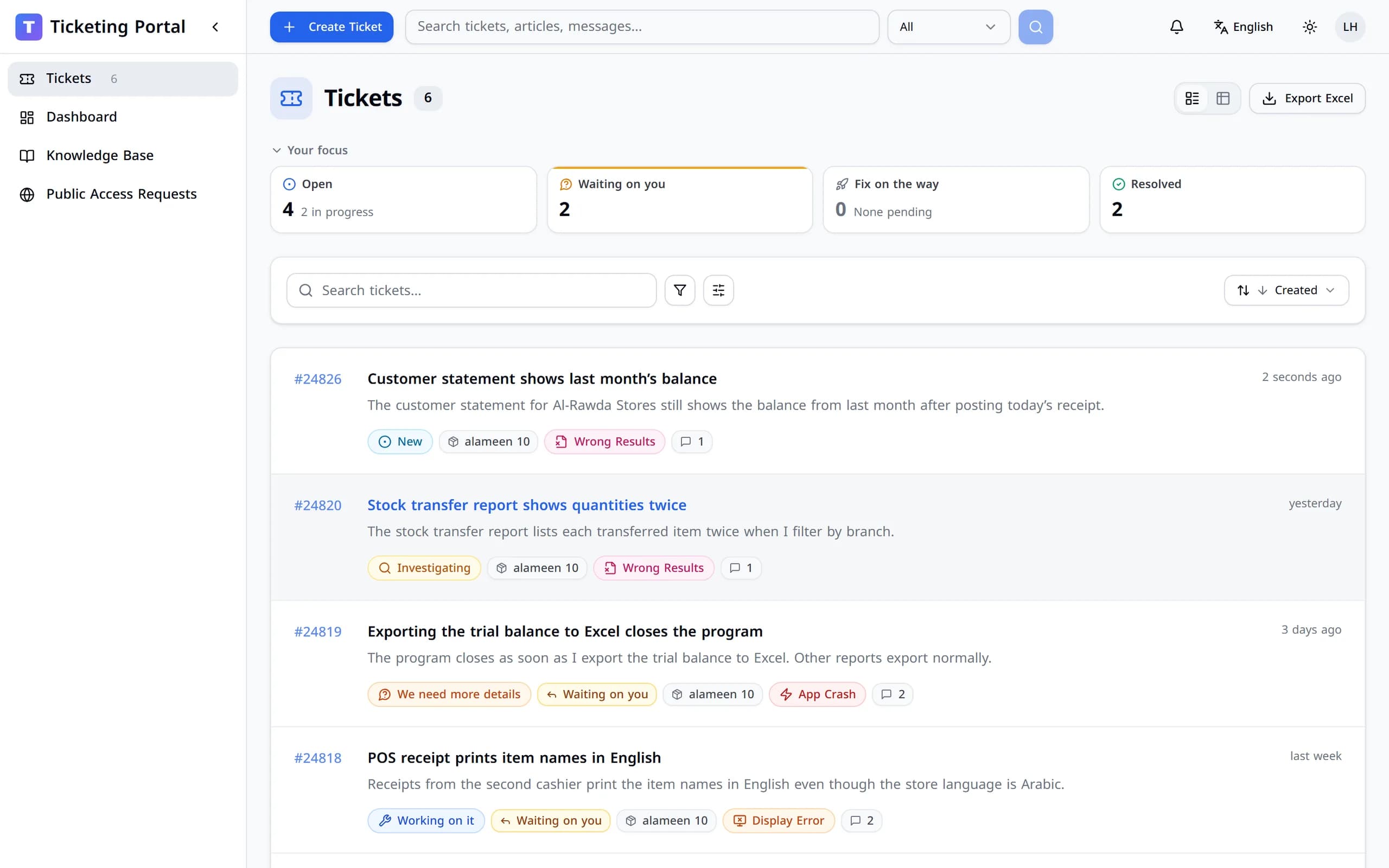Viewport: 1389px width, 868px height.
Task: Select the Waiting on you focus card
Action: click(679, 200)
